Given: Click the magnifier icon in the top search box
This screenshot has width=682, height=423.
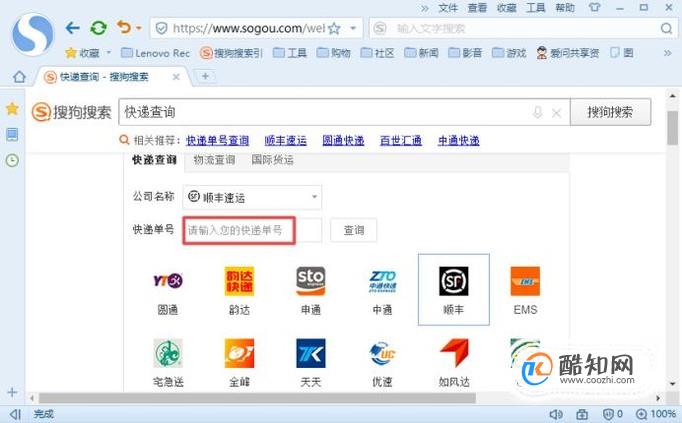Looking at the screenshot, I should (x=666, y=29).
